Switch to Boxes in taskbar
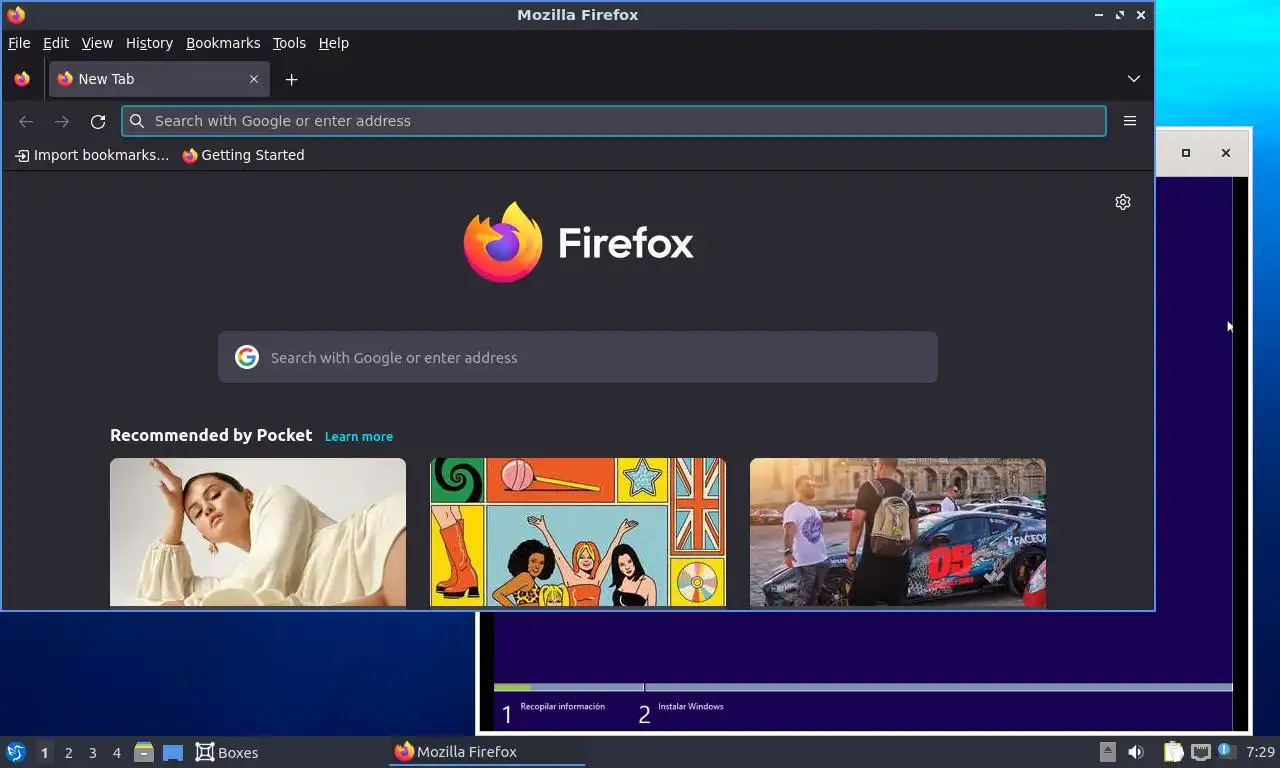 click(x=227, y=752)
